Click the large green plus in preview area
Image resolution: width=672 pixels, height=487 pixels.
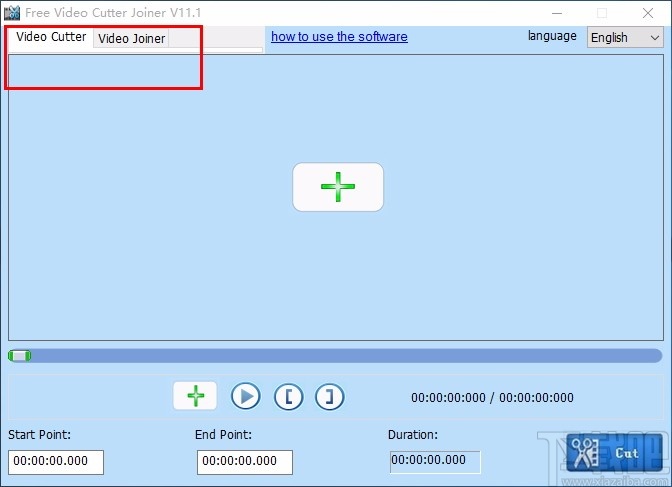[338, 187]
